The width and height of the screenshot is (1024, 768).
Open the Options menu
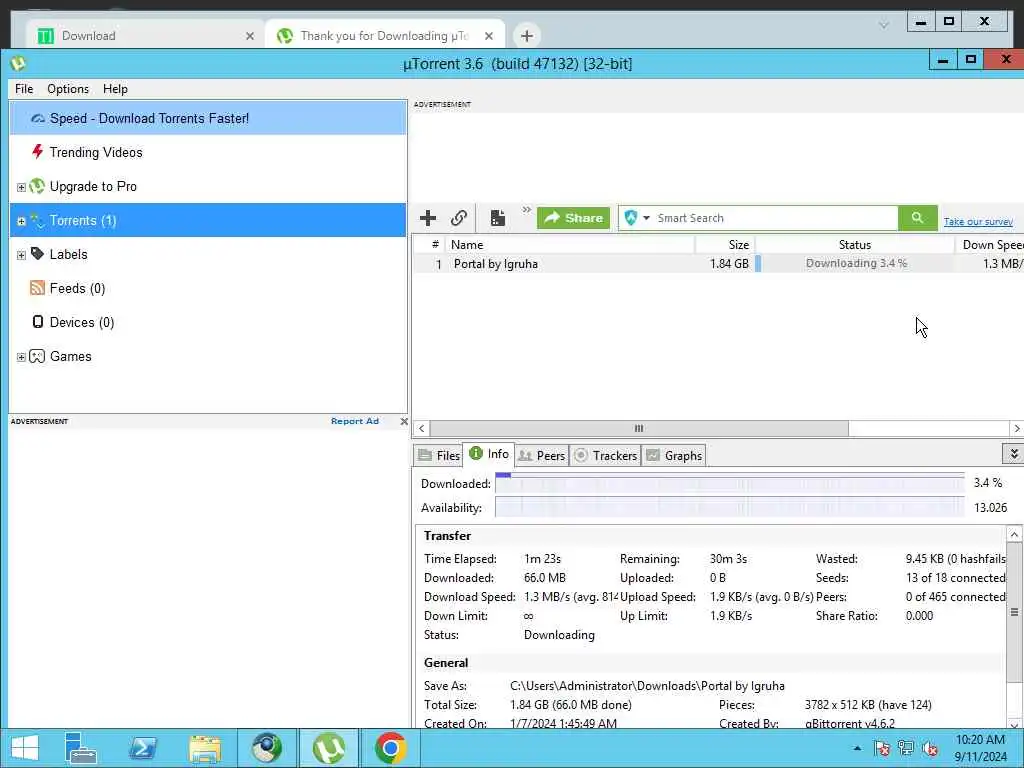(68, 89)
